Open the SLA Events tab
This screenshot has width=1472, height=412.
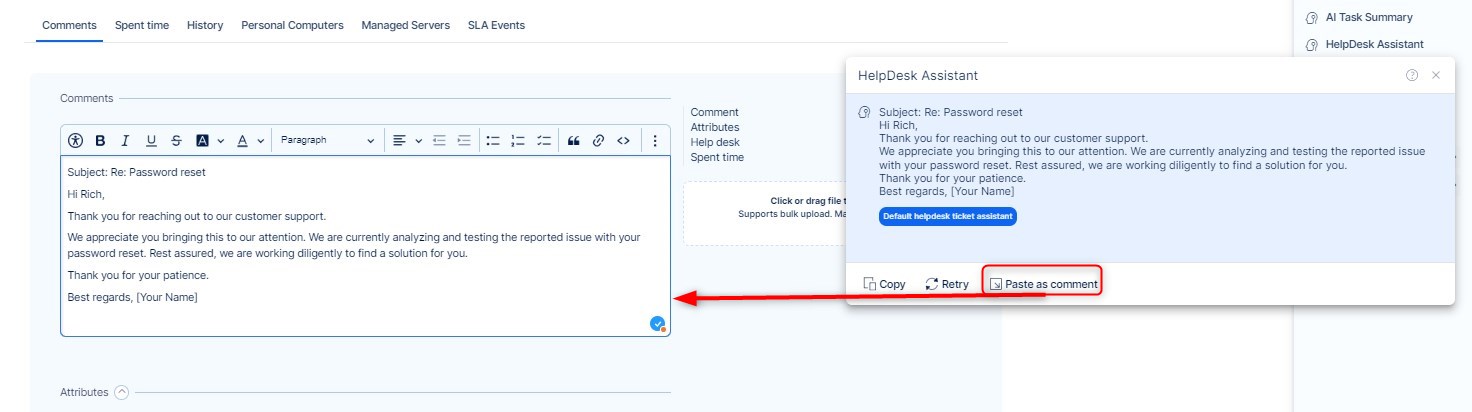(496, 25)
